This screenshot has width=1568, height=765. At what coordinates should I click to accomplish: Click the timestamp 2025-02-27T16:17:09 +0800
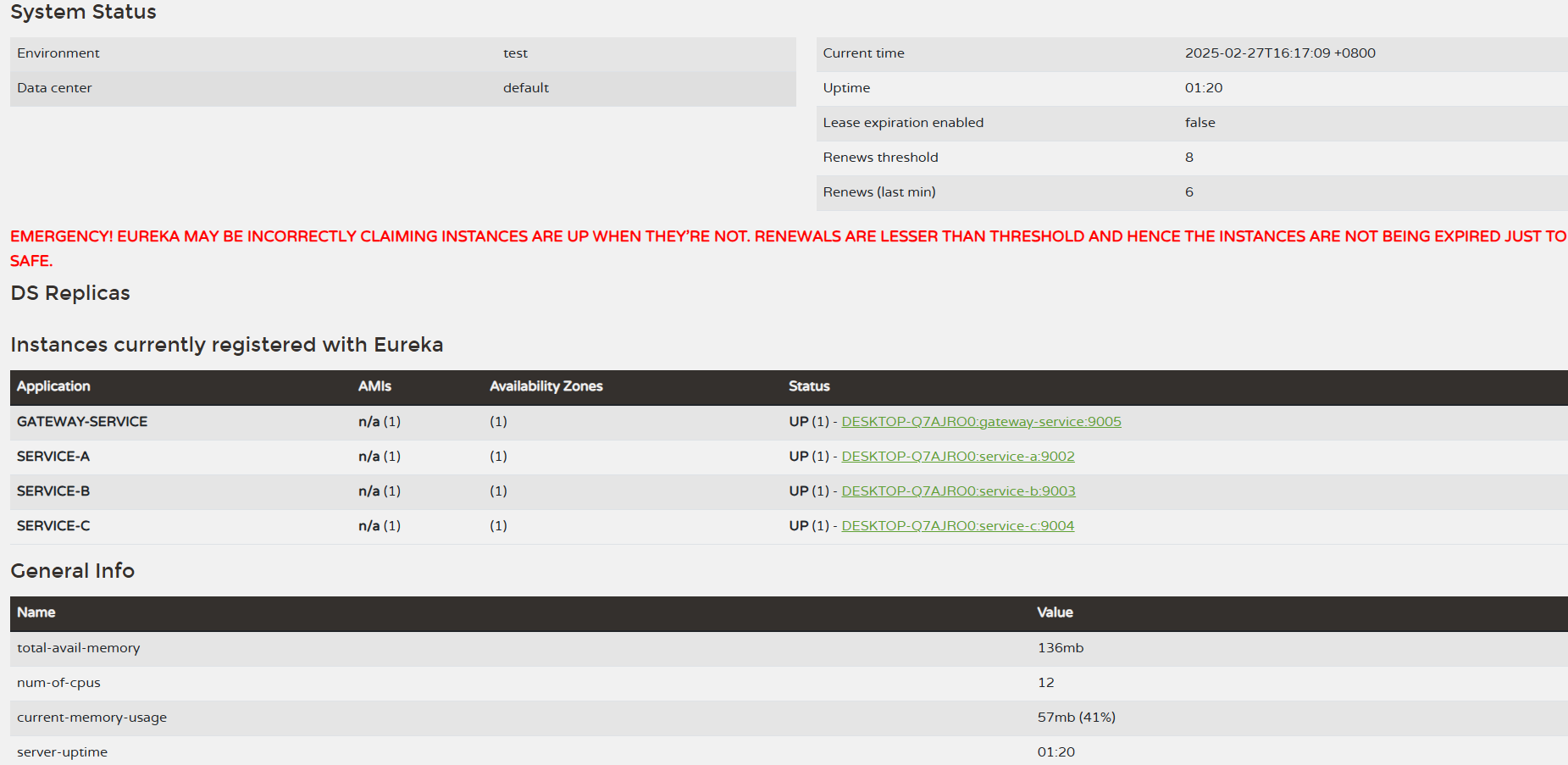tap(1280, 53)
